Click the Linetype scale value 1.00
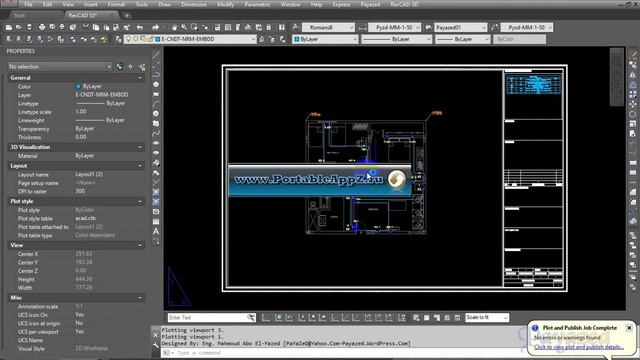This screenshot has width=640, height=360. pos(81,111)
